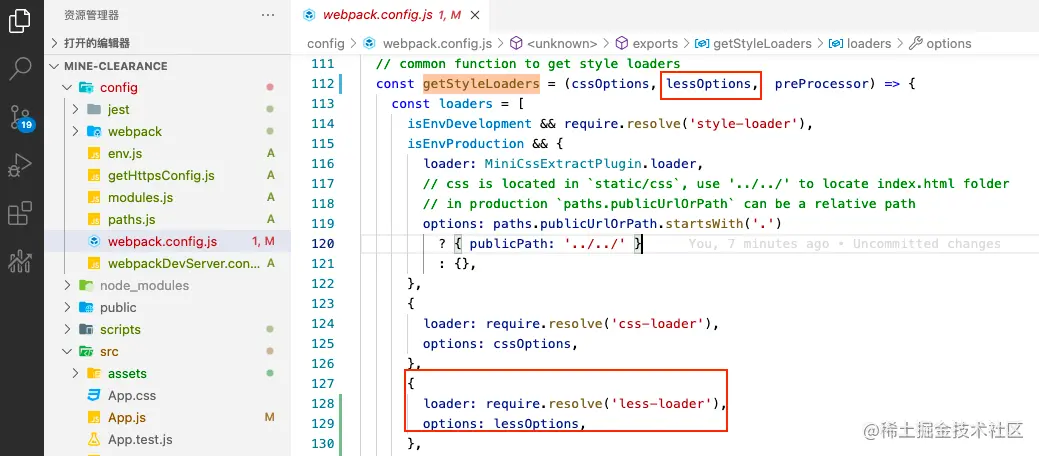The height and width of the screenshot is (456, 1039).
Task: Click preProcessor parameter on line 112
Action: [x=821, y=84]
